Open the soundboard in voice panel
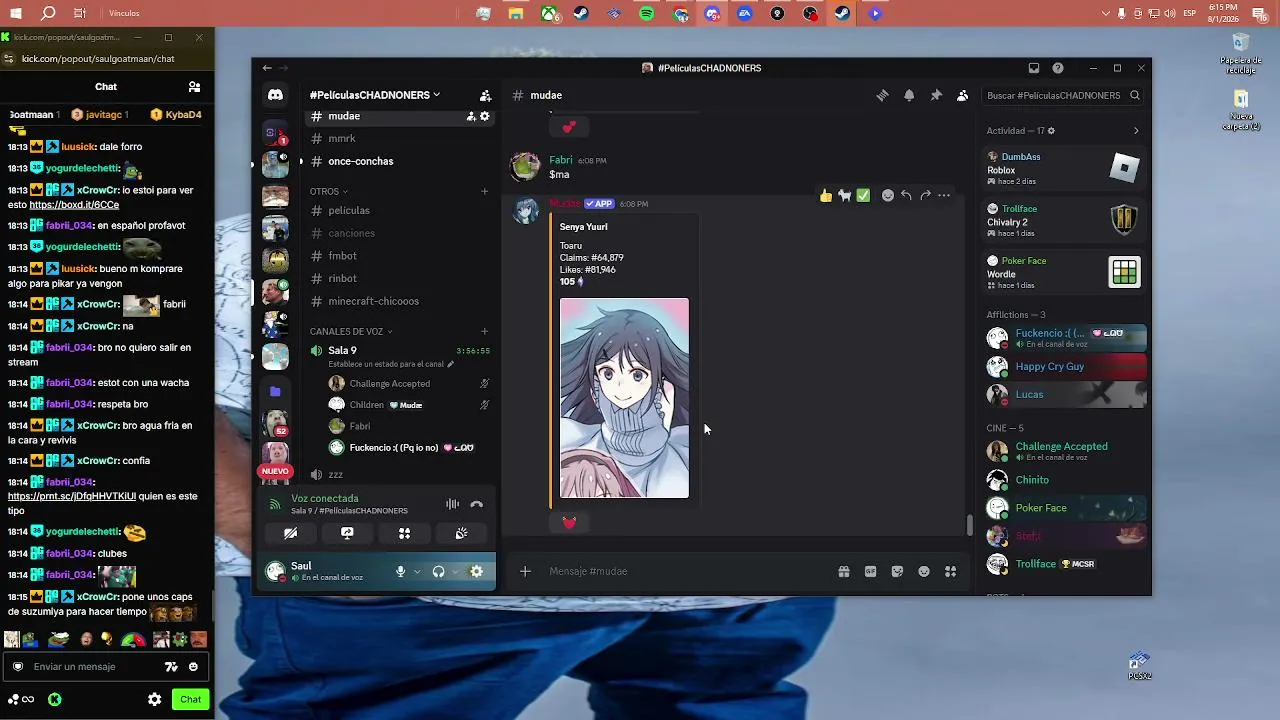The width and height of the screenshot is (1280, 720). [x=461, y=534]
